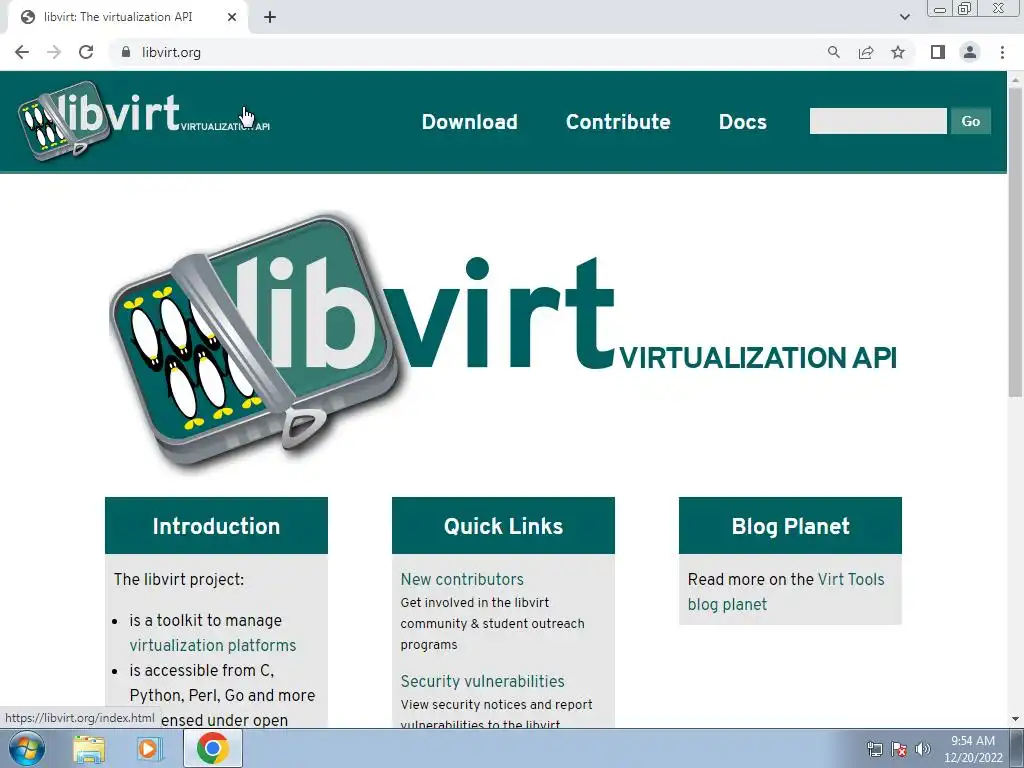Open a new browser tab

click(270, 17)
